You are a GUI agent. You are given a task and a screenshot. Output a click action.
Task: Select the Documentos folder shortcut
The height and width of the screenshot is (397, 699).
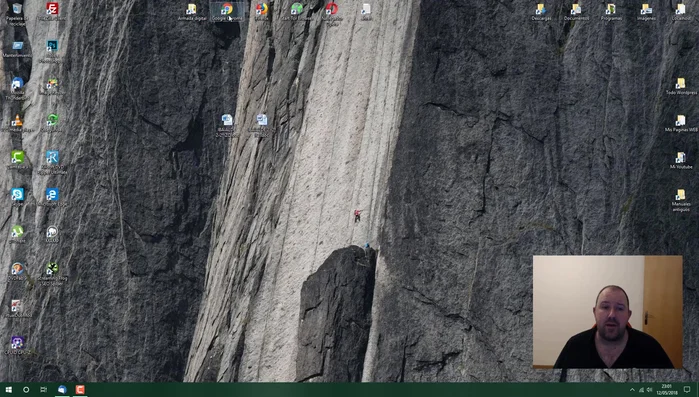coord(576,12)
